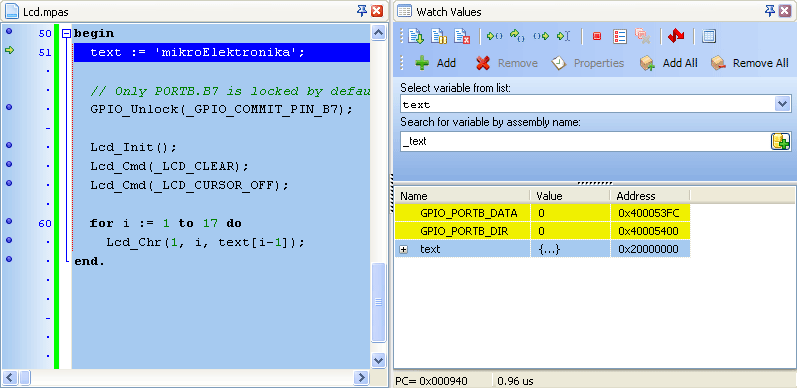The image size is (797, 388).
Task: Select the GPIO_PORTB_DATA watch row
Action: (542, 214)
